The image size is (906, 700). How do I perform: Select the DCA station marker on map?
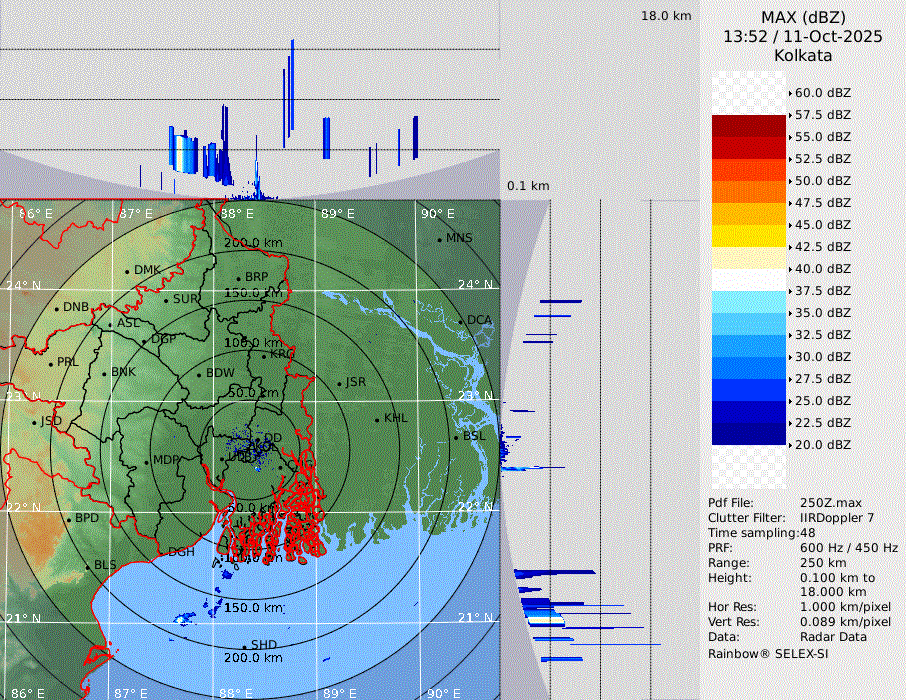coord(461,322)
